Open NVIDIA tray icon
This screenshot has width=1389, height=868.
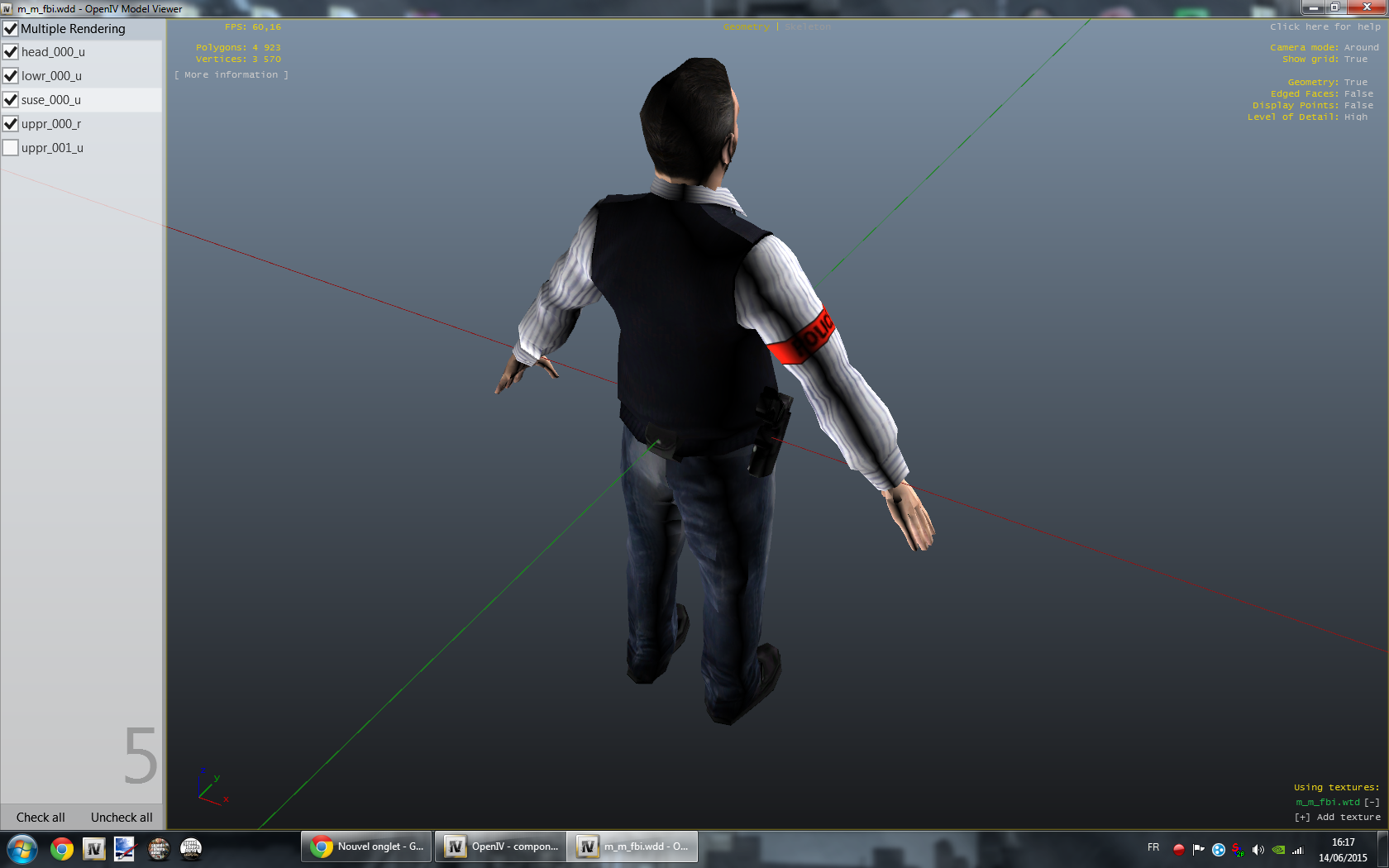pos(1278,849)
